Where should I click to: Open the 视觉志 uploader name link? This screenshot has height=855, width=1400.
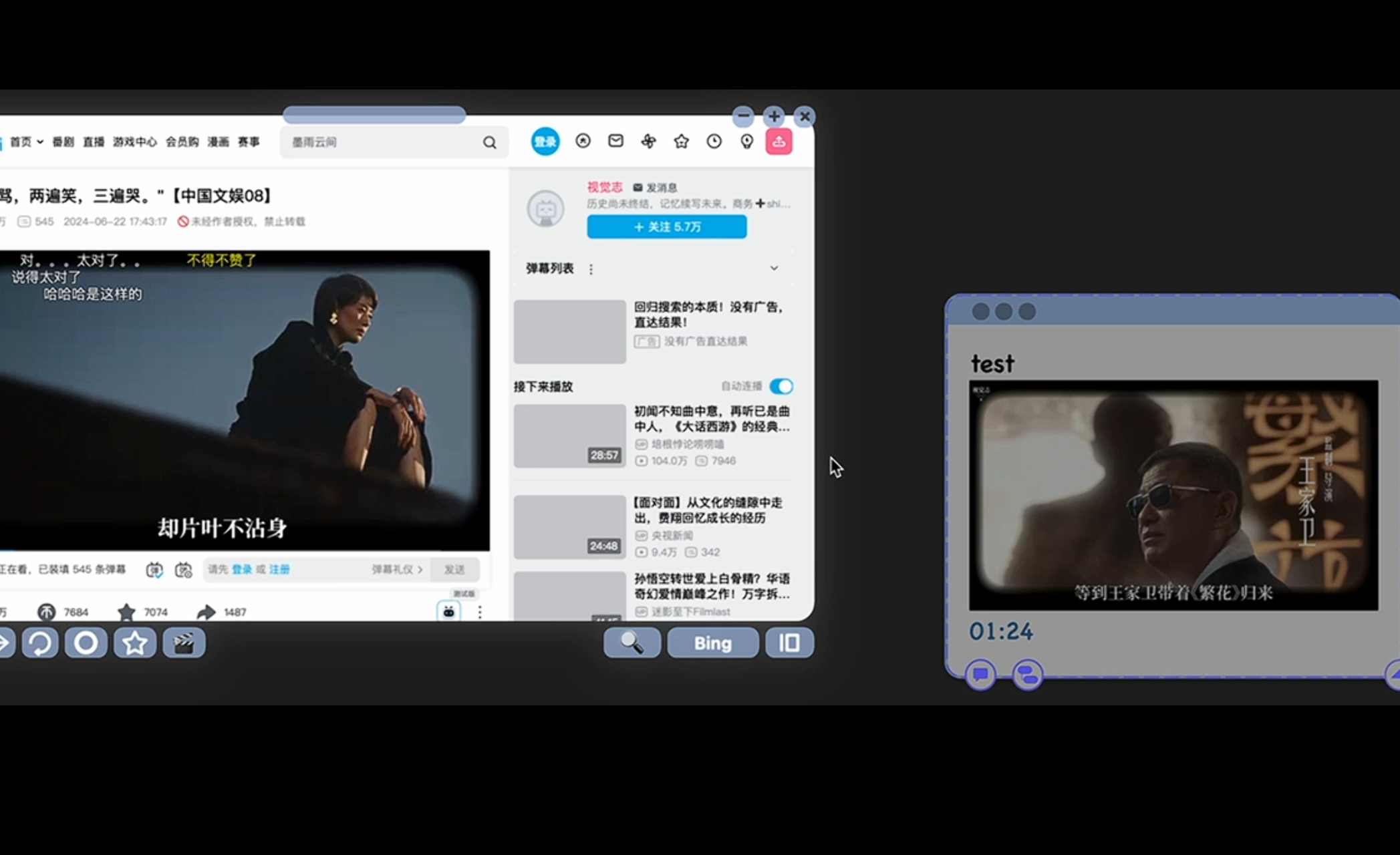pyautogui.click(x=605, y=187)
